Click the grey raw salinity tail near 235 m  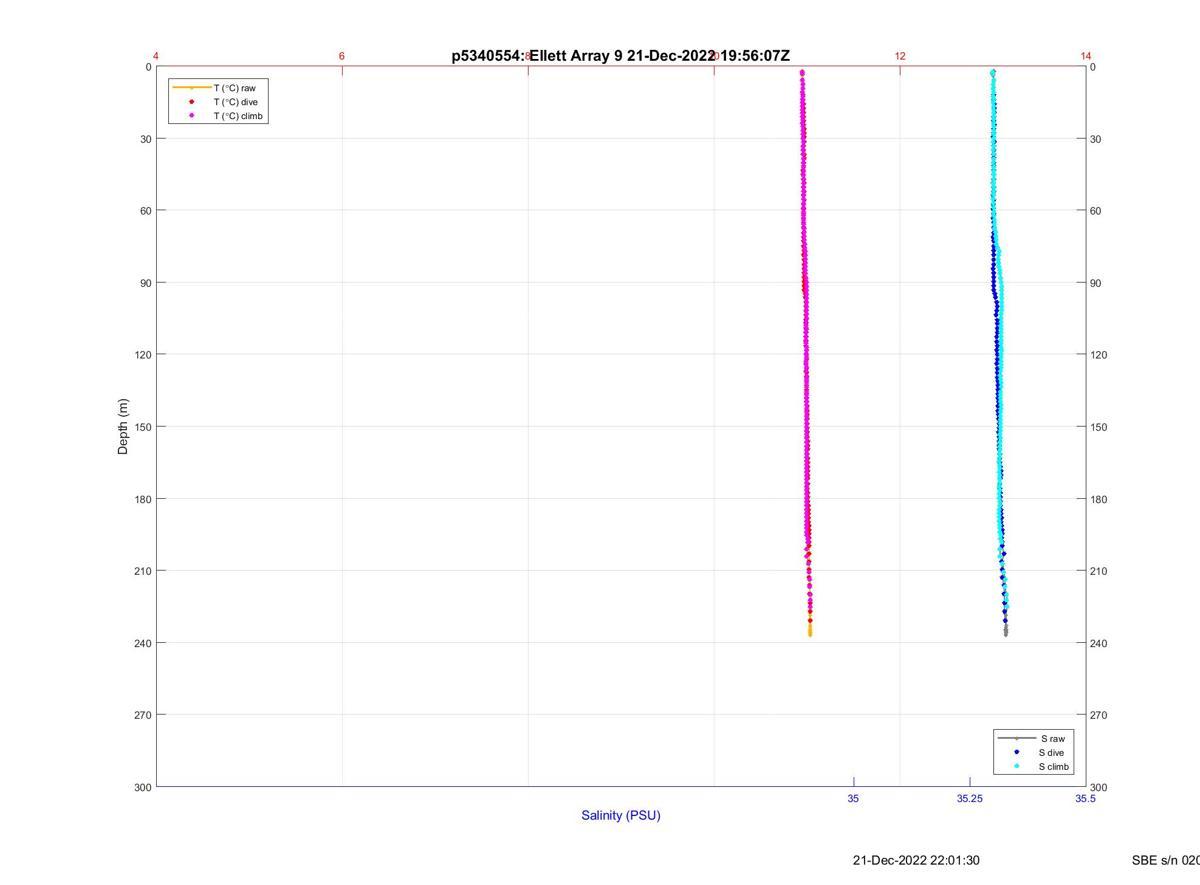1006,630
